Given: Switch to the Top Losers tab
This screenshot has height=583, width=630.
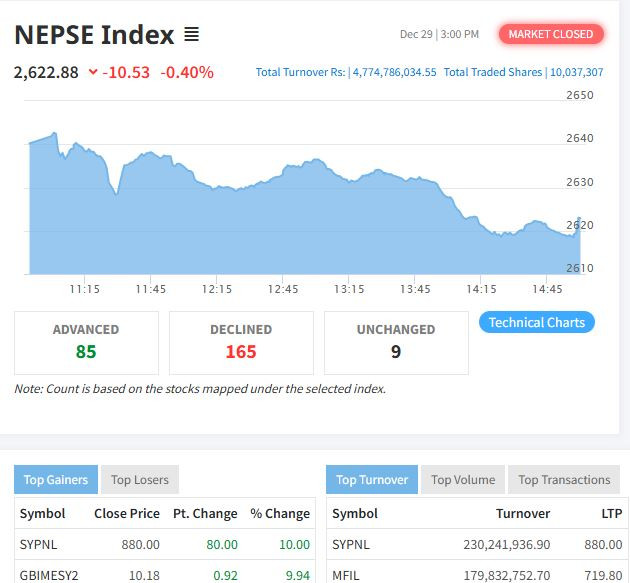Looking at the screenshot, I should 140,479.
